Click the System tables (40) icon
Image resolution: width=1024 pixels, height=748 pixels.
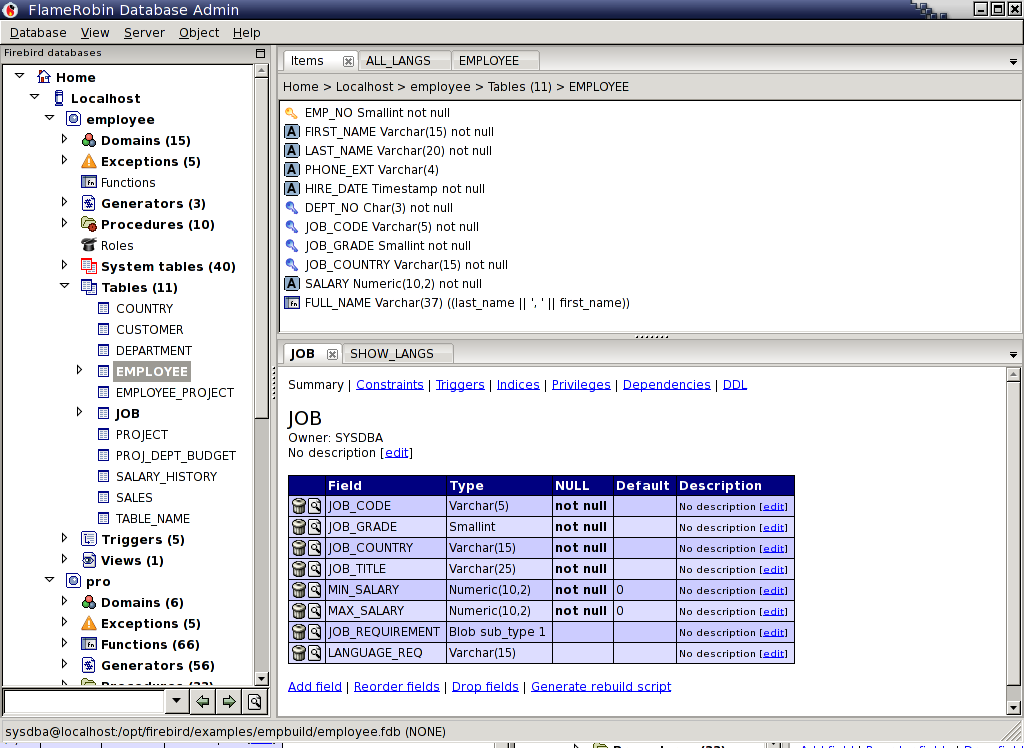point(89,266)
